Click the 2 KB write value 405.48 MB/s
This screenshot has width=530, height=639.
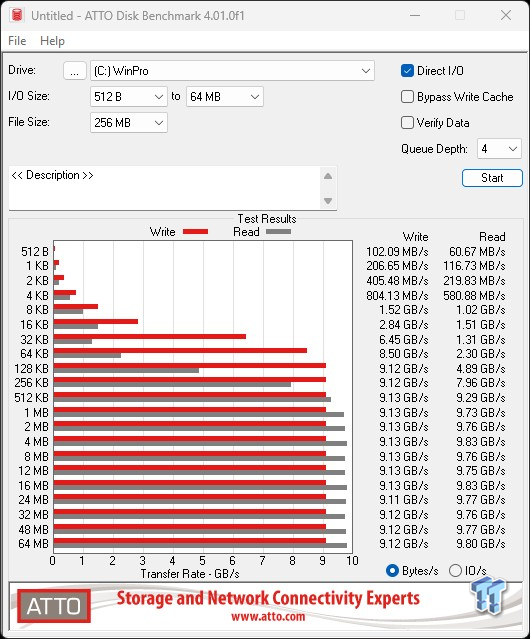click(397, 281)
